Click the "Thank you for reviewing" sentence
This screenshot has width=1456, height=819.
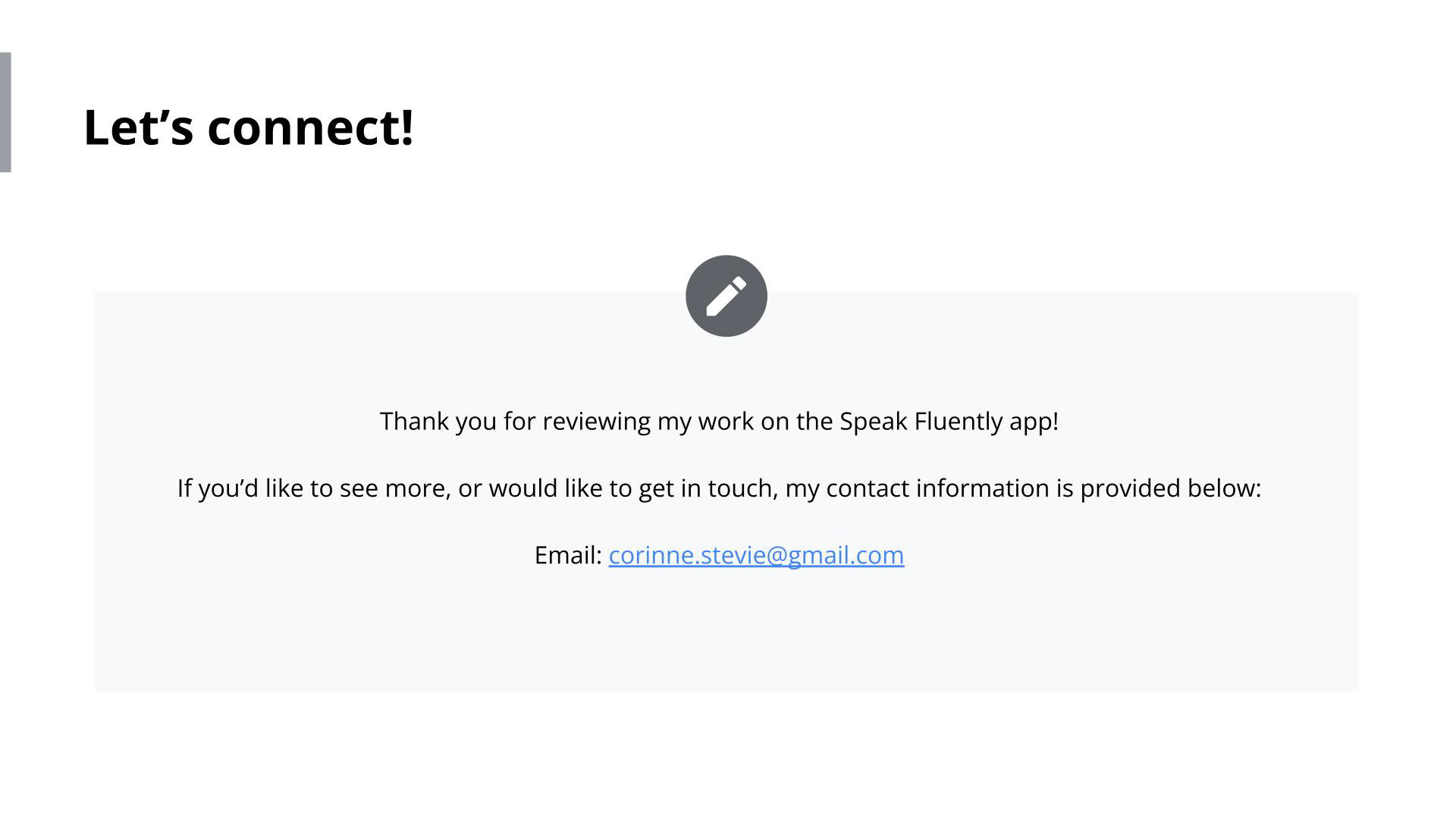[718, 421]
